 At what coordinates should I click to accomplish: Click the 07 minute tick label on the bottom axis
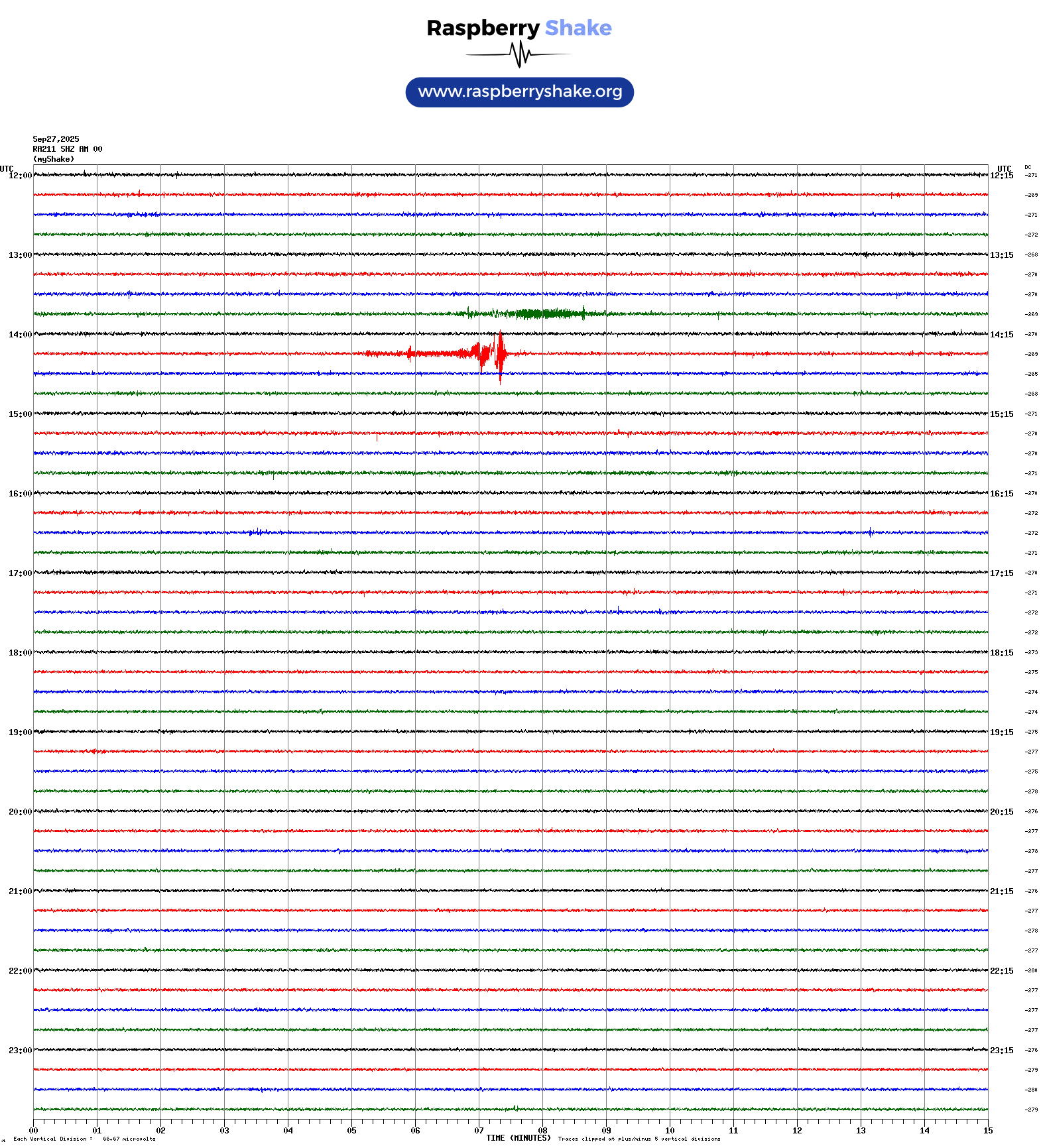[479, 1131]
